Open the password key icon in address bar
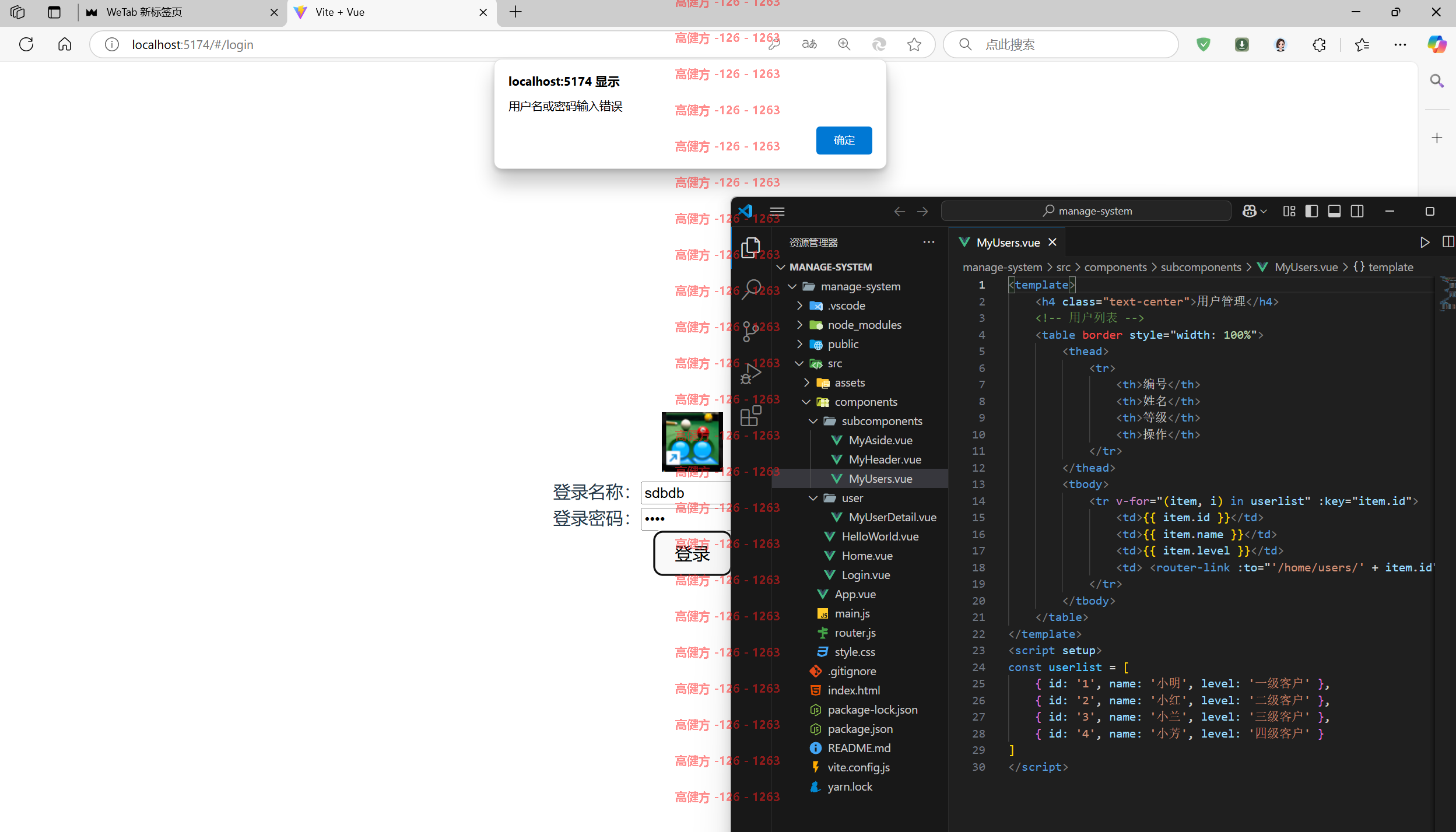The height and width of the screenshot is (832, 1456). pos(774,44)
